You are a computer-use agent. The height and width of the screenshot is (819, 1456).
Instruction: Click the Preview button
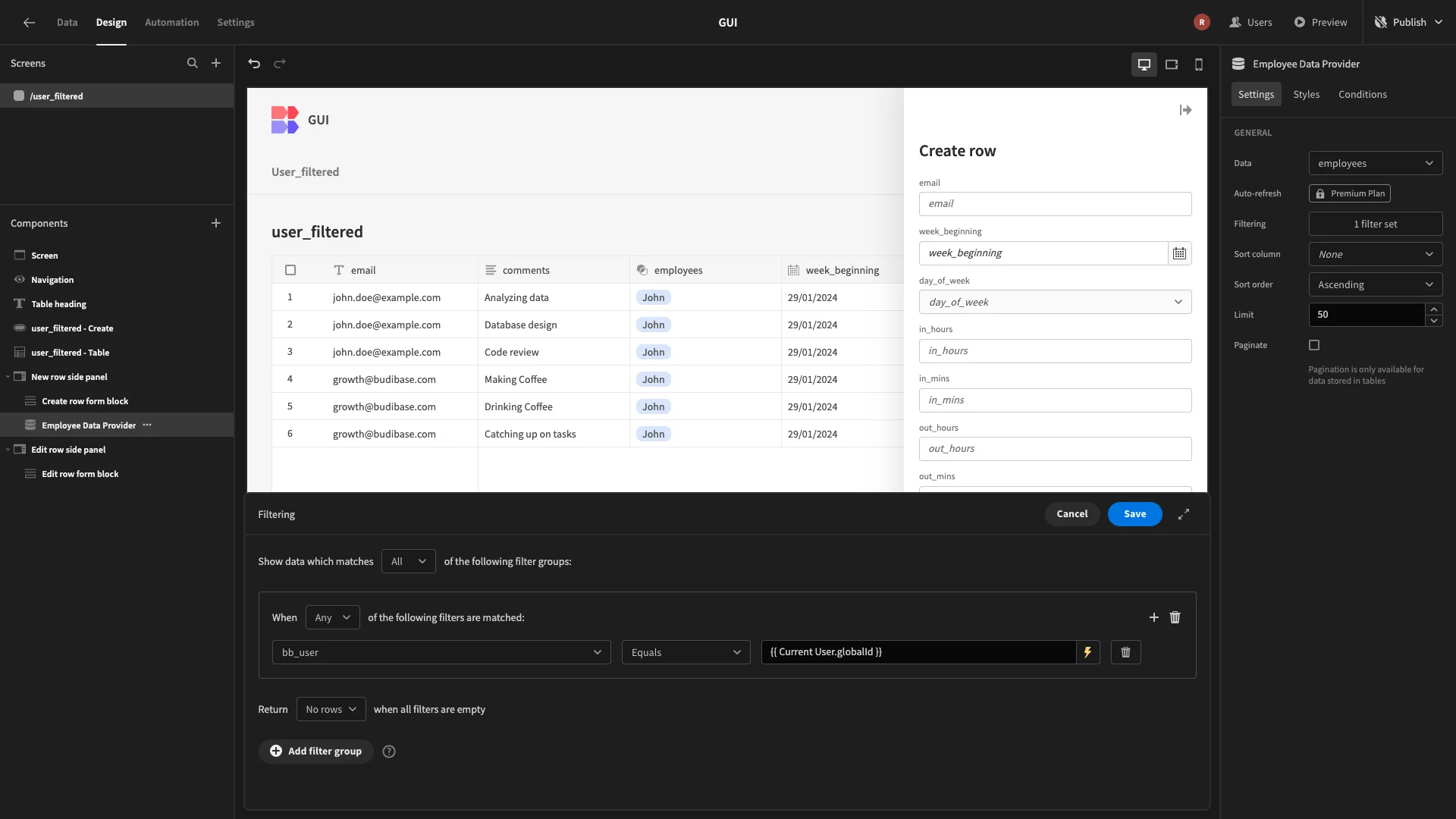coord(1320,22)
